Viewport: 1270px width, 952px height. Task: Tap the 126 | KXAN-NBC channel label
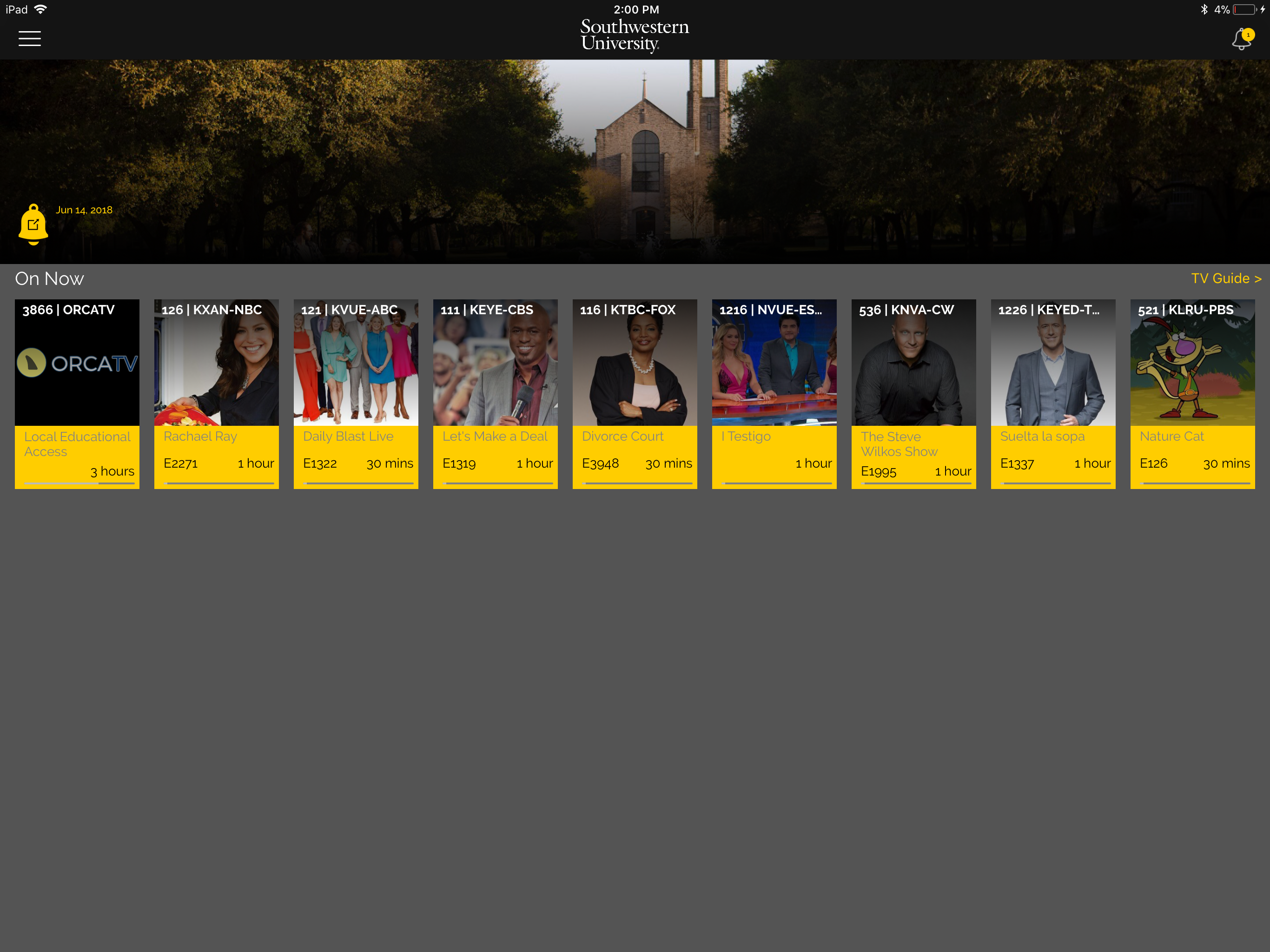212,310
